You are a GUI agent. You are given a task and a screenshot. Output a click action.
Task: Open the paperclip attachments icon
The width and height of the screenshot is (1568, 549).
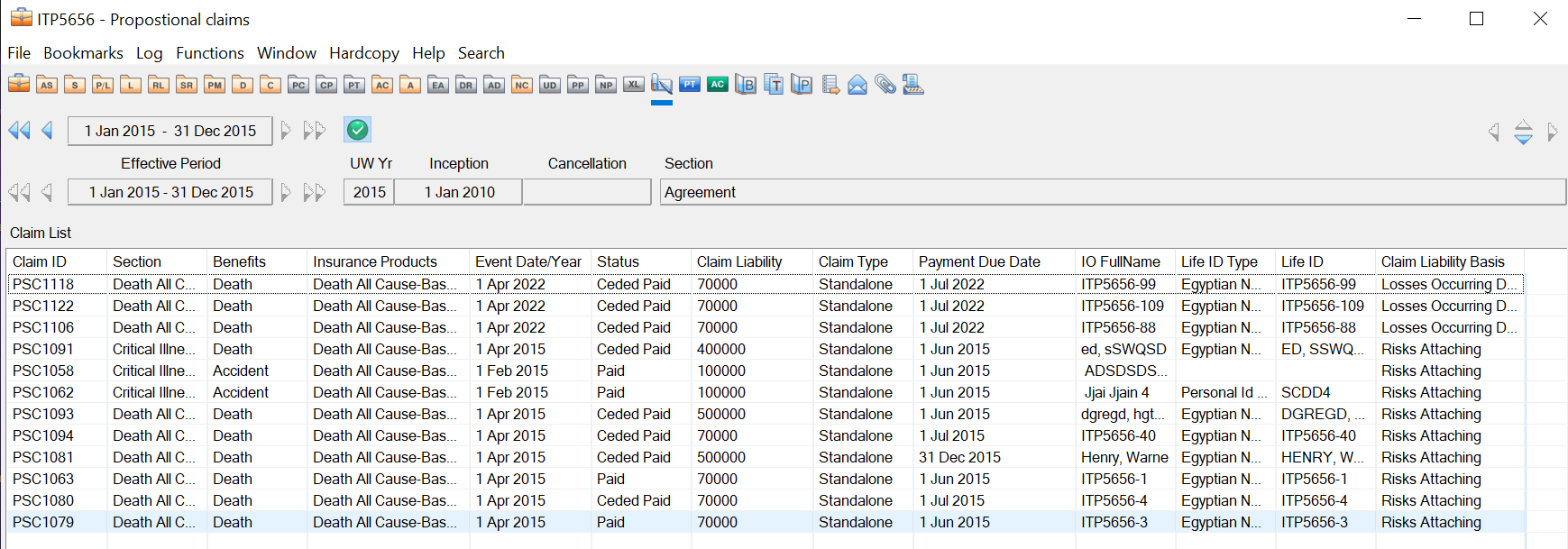(885, 85)
